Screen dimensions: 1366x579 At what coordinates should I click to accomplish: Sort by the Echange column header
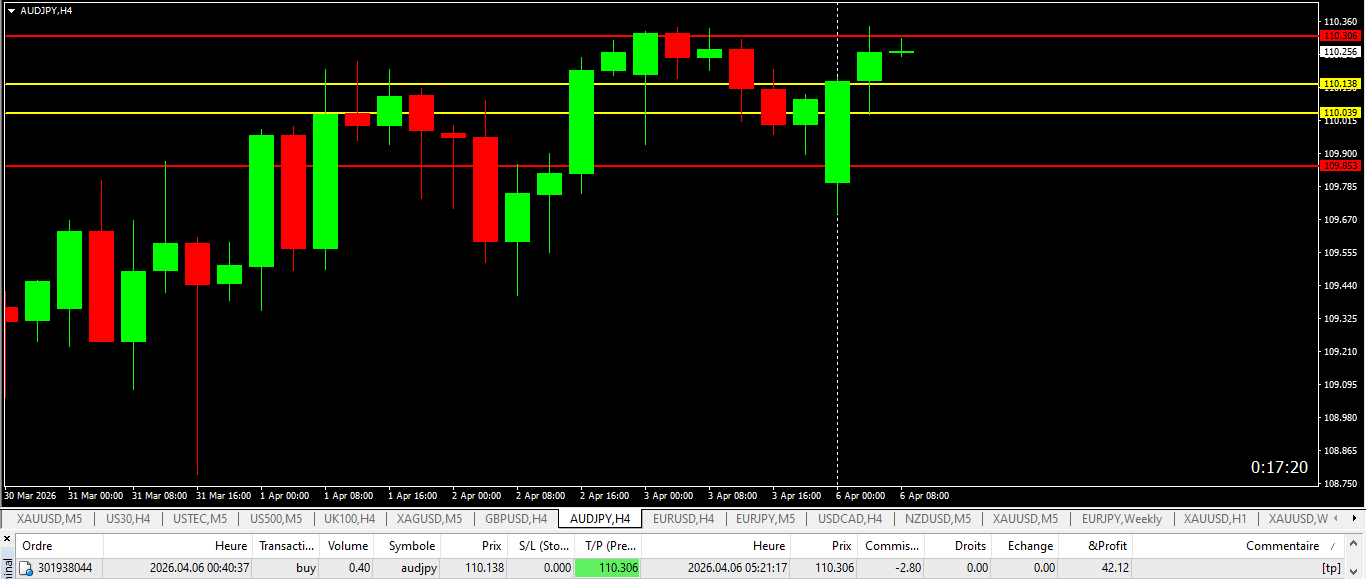point(1027,546)
